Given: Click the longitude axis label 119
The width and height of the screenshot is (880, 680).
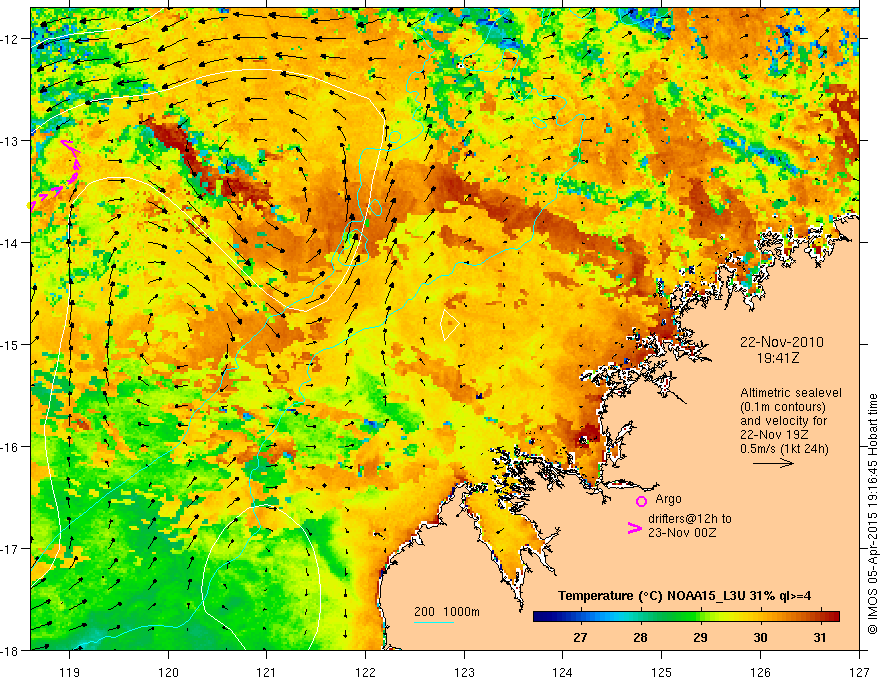Looking at the screenshot, I should click(x=70, y=672).
